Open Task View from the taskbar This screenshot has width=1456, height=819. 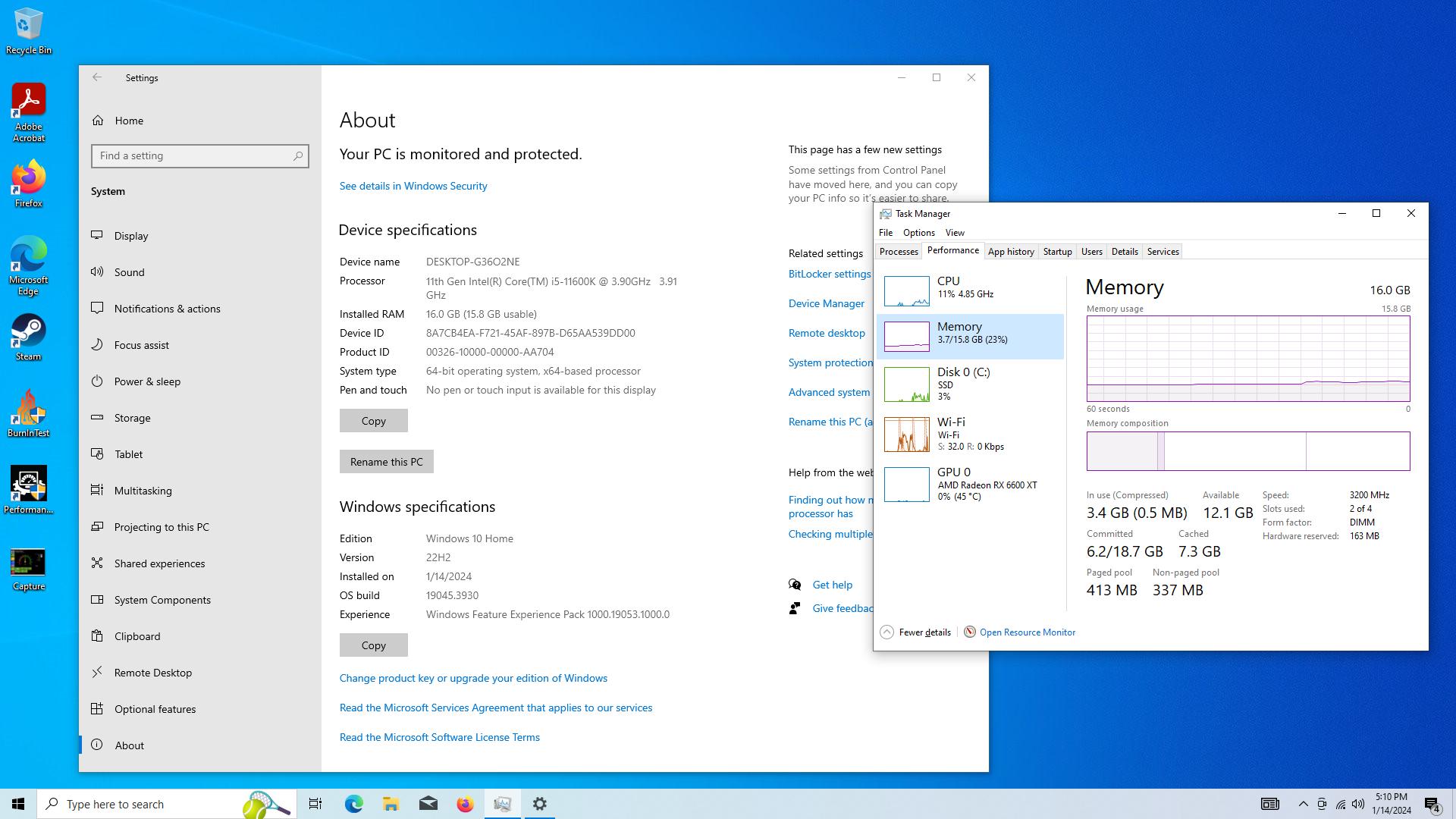(315, 804)
